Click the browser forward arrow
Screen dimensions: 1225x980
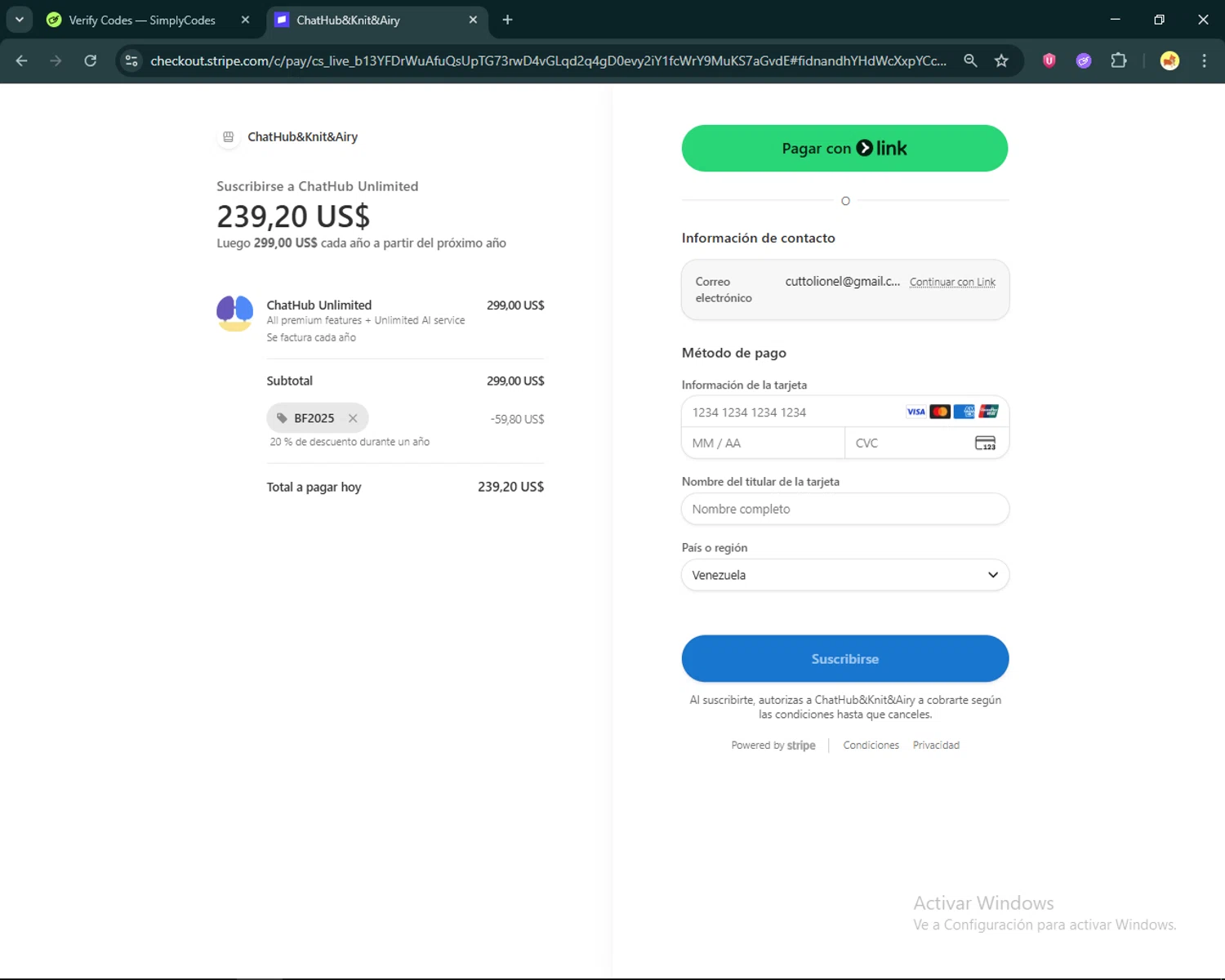point(56,60)
